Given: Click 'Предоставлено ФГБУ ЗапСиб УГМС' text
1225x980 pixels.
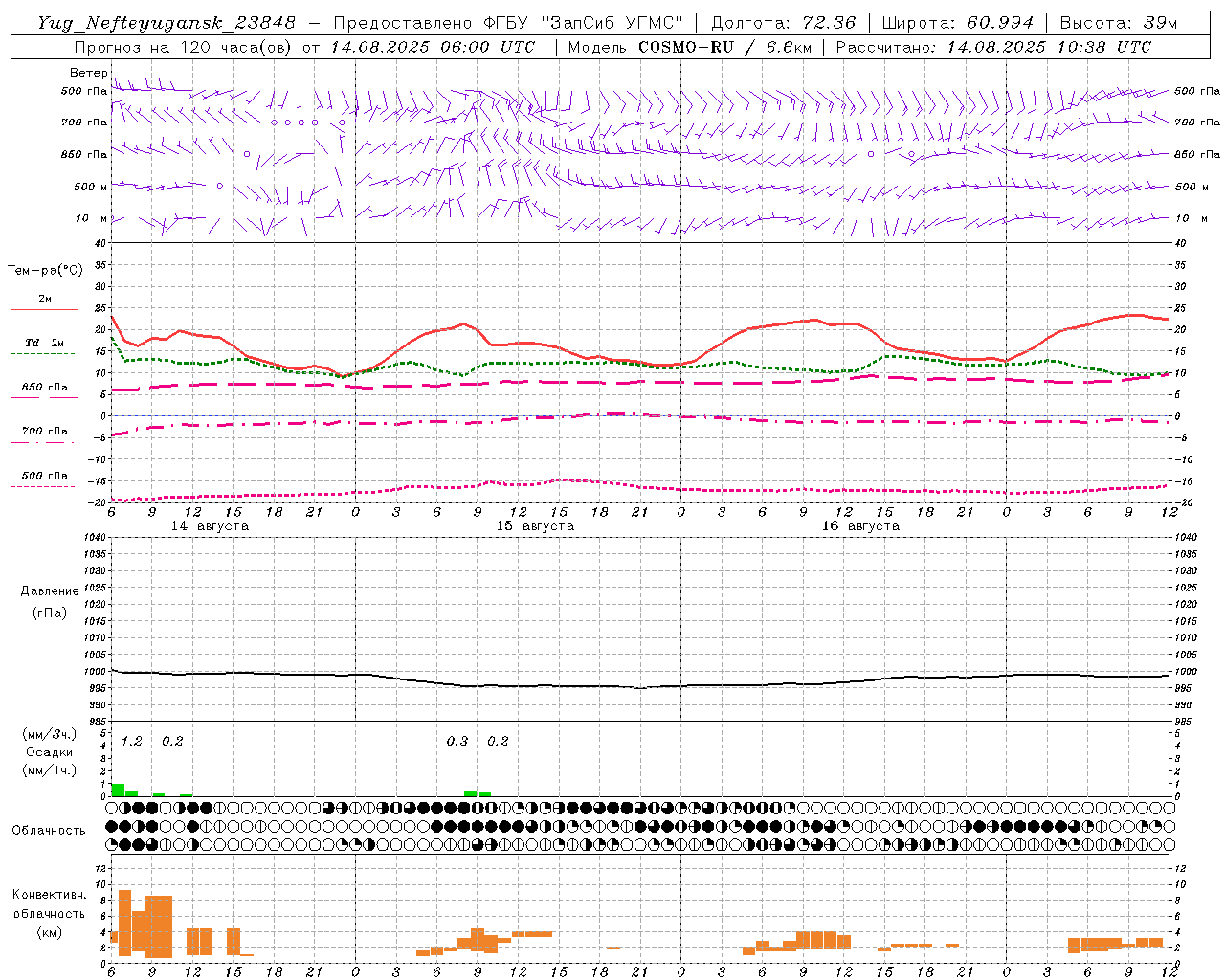Looking at the screenshot, I should pos(508,23).
